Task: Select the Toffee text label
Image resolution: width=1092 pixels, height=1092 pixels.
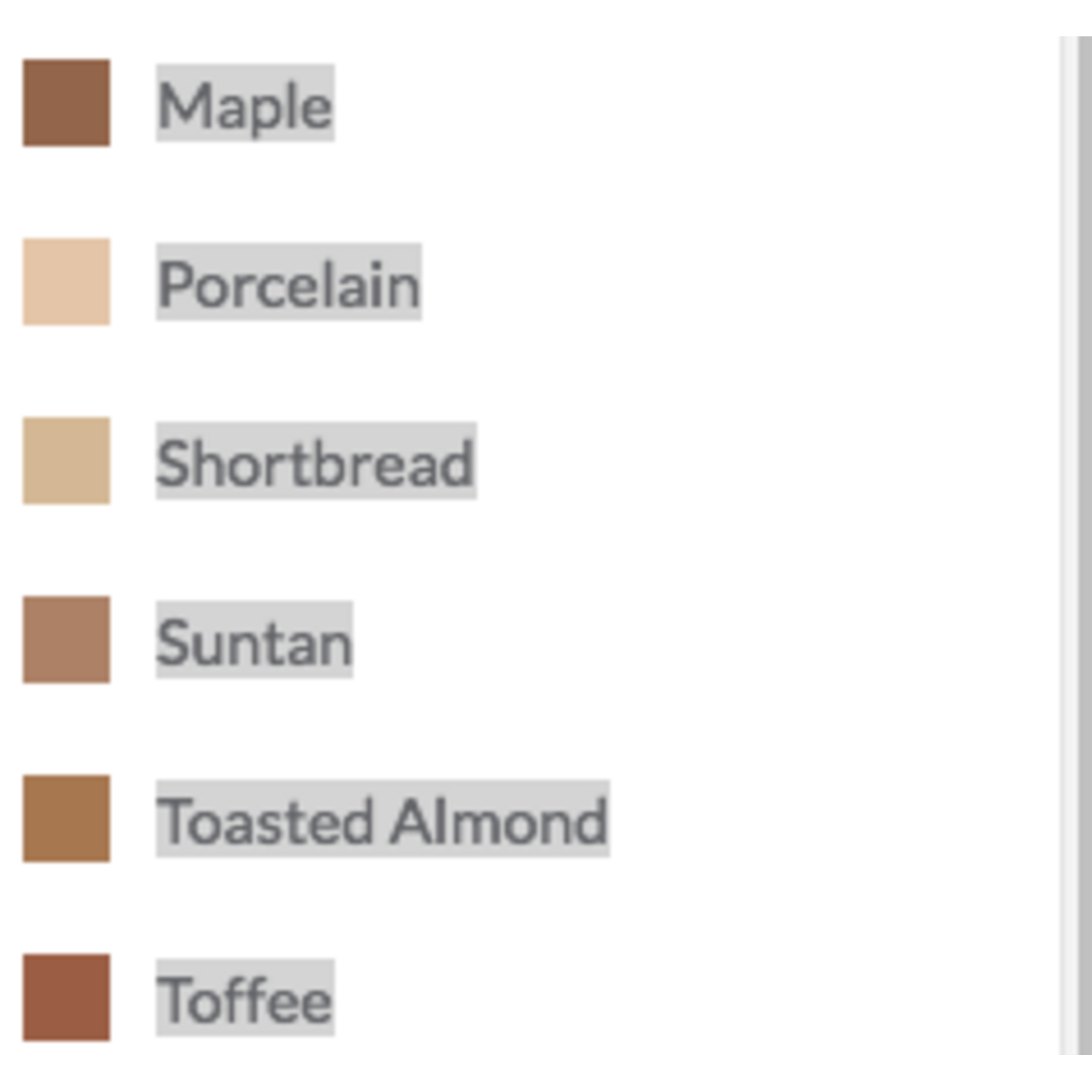Action: 245,998
